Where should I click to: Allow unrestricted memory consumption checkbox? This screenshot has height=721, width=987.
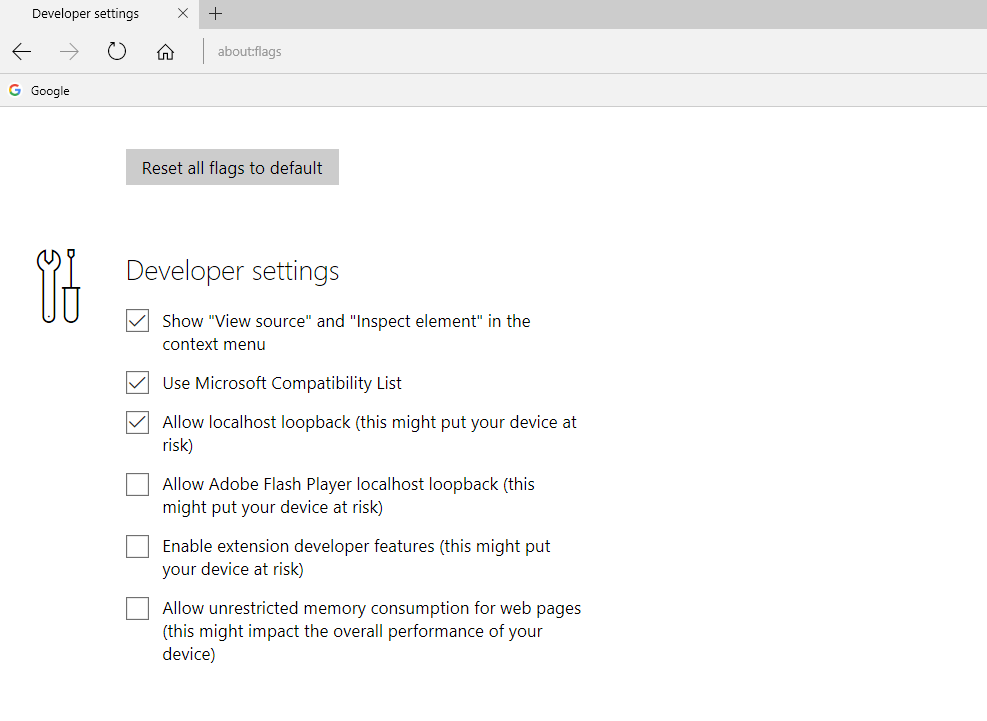(x=137, y=609)
